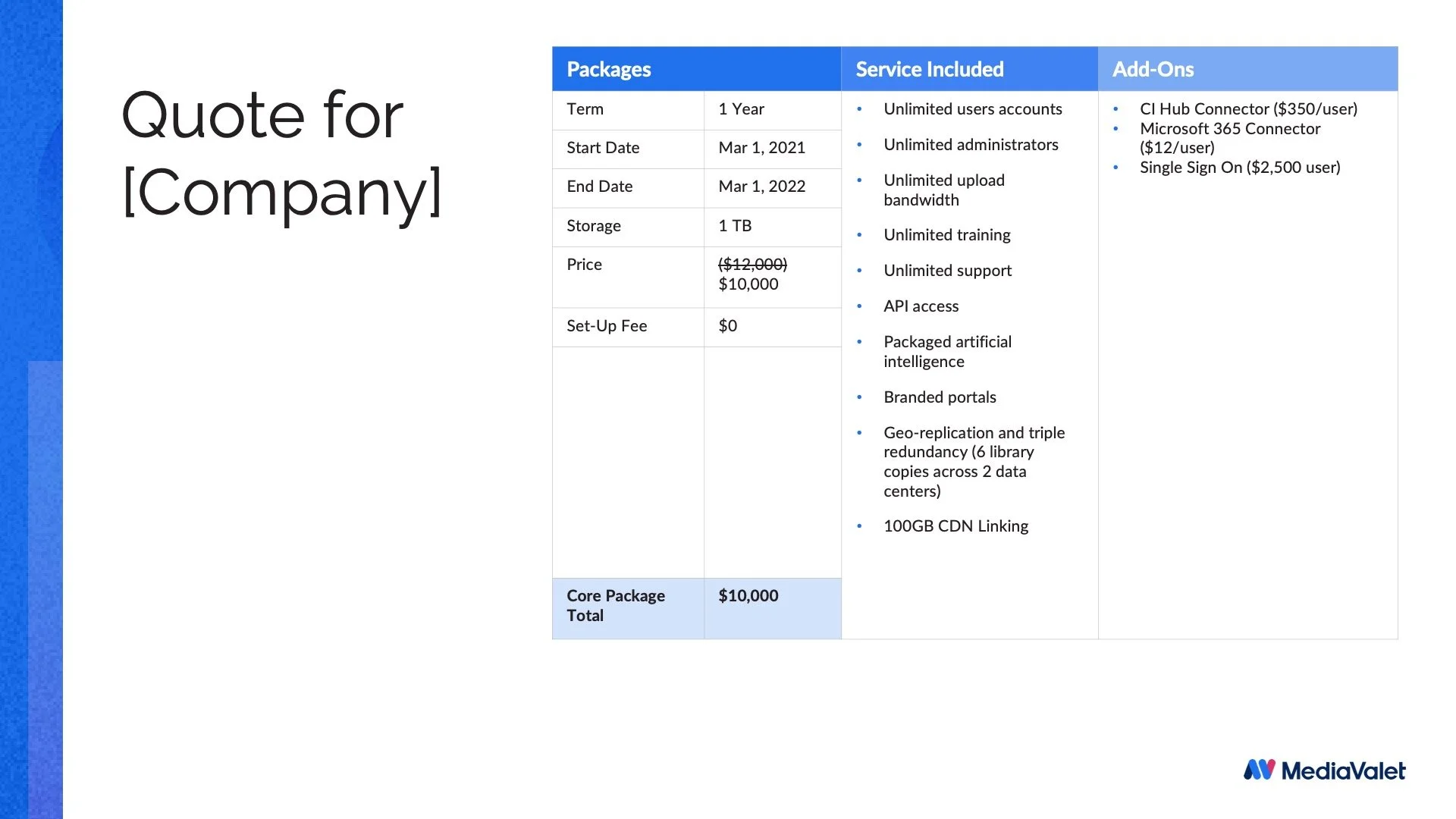Click the Mar 1, 2021 start date
The image size is (1456, 819).
[x=761, y=148]
